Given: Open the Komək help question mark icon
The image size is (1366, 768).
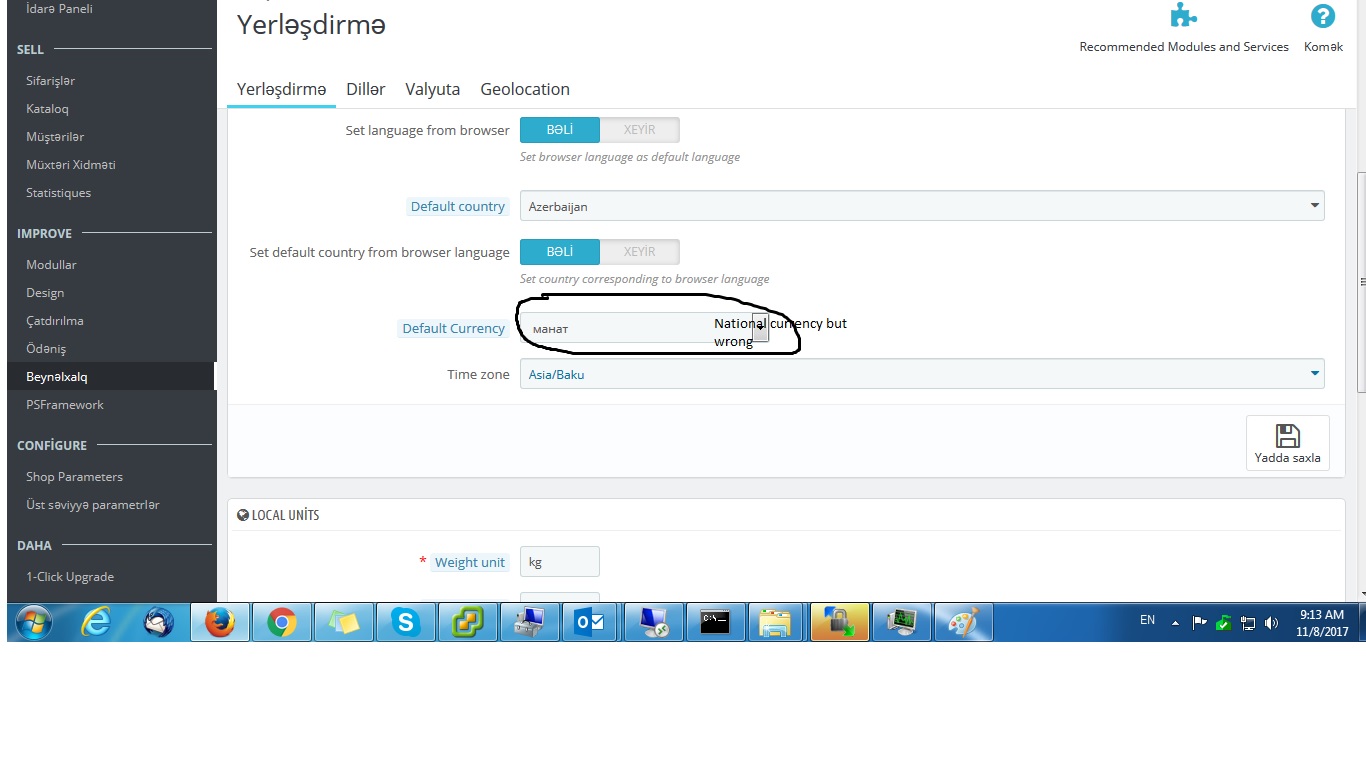Looking at the screenshot, I should click(x=1323, y=16).
